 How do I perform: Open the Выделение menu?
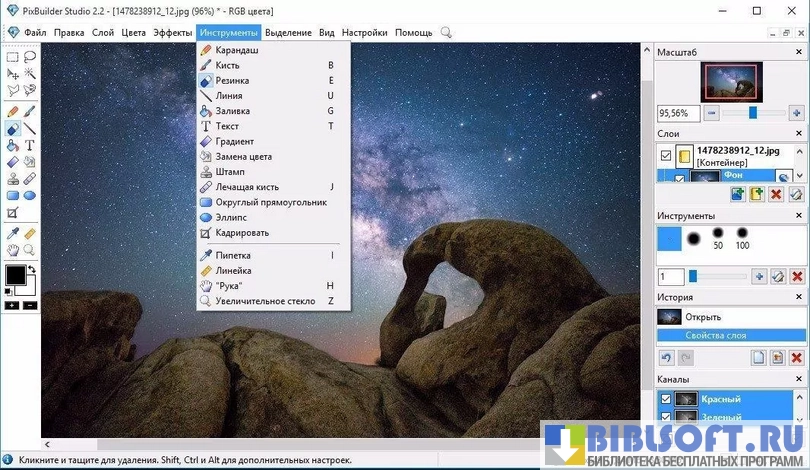click(288, 32)
